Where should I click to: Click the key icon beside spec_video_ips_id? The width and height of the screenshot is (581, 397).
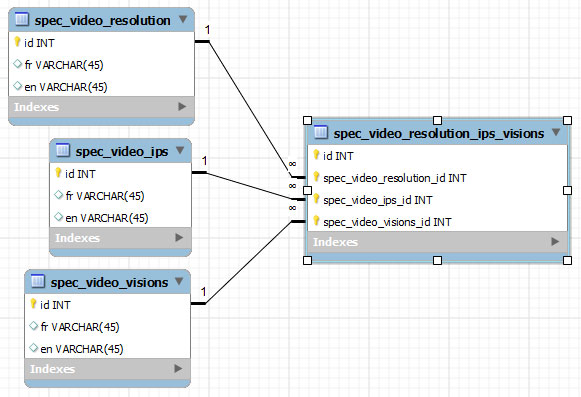(316, 199)
